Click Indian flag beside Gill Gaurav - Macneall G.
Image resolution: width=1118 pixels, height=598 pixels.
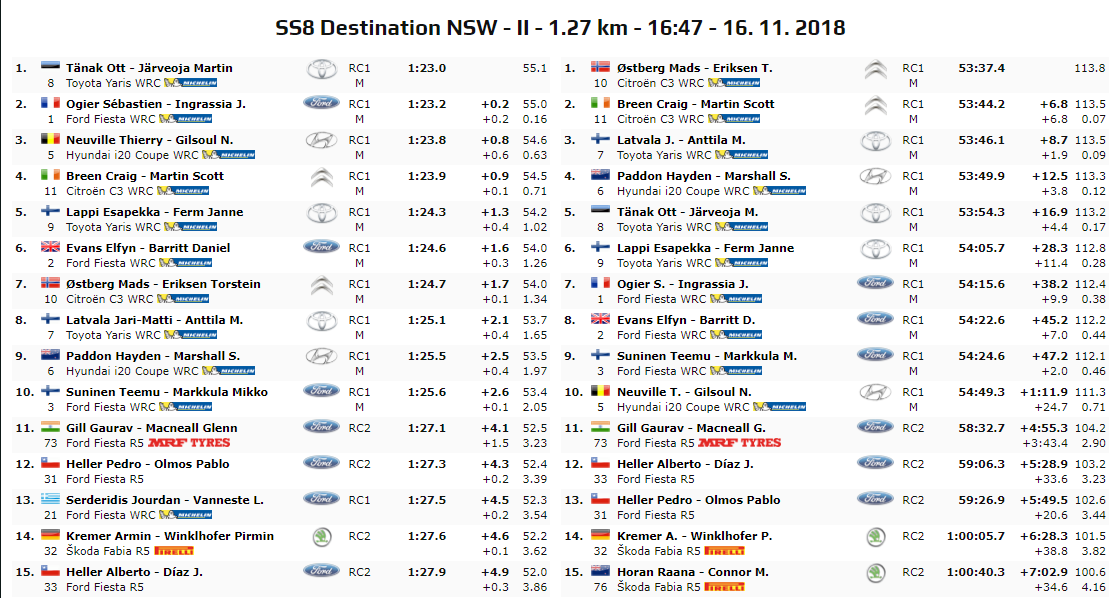pyautogui.click(x=601, y=427)
